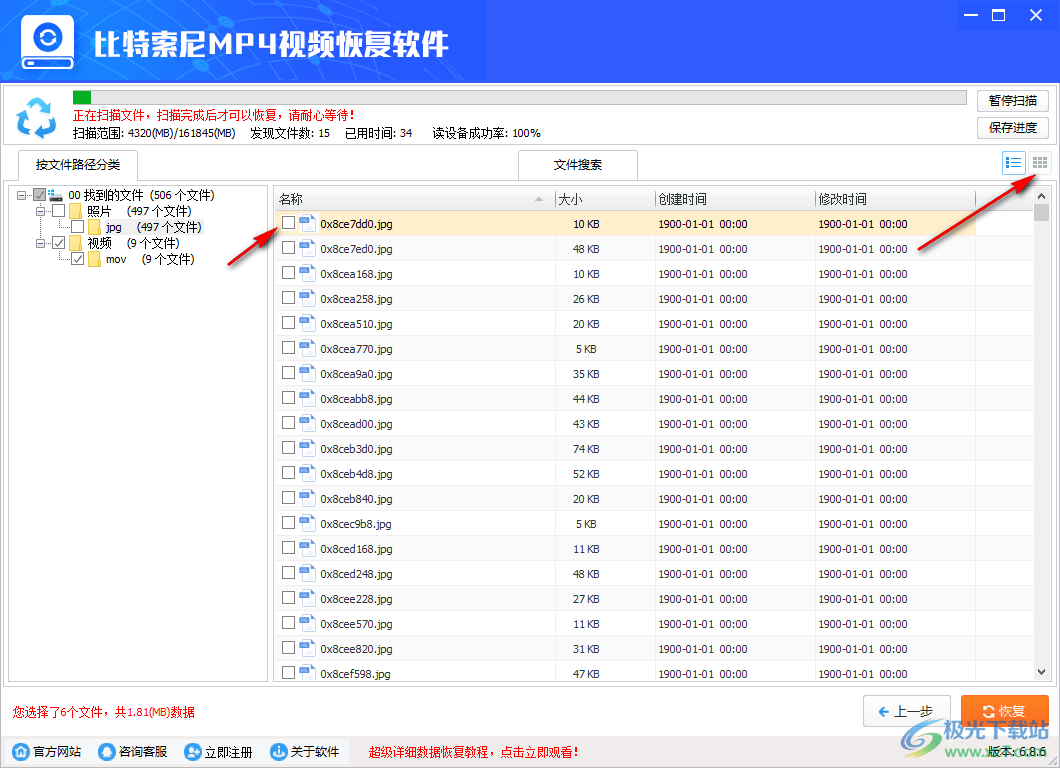Viewport: 1060px width, 768px height.
Task: Click file icon of 0x8ceb3d0.jpg
Action: pyautogui.click(x=308, y=448)
